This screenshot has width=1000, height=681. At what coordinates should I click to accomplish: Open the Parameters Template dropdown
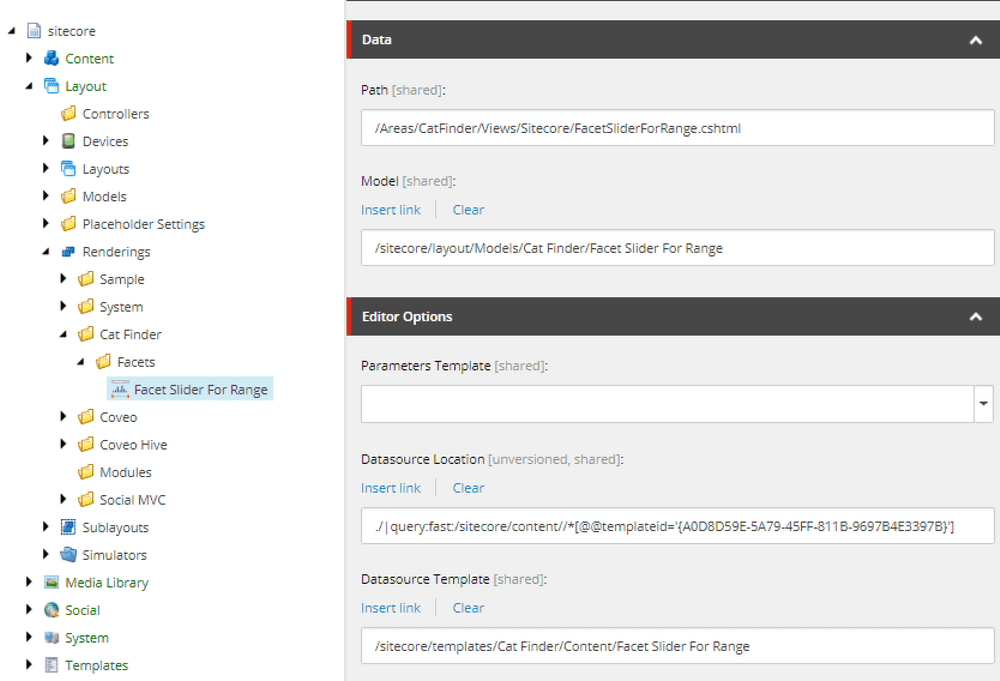click(984, 404)
